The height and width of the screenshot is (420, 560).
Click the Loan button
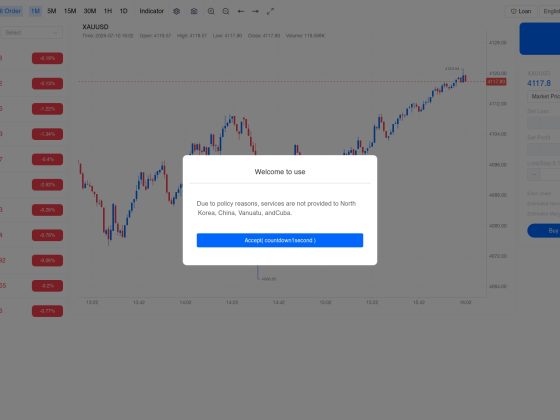[x=521, y=11]
